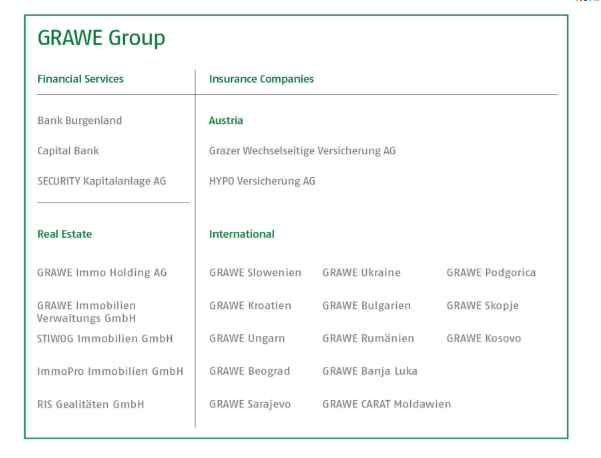Open ImmoPro Immobilien GmbH

pyautogui.click(x=110, y=371)
